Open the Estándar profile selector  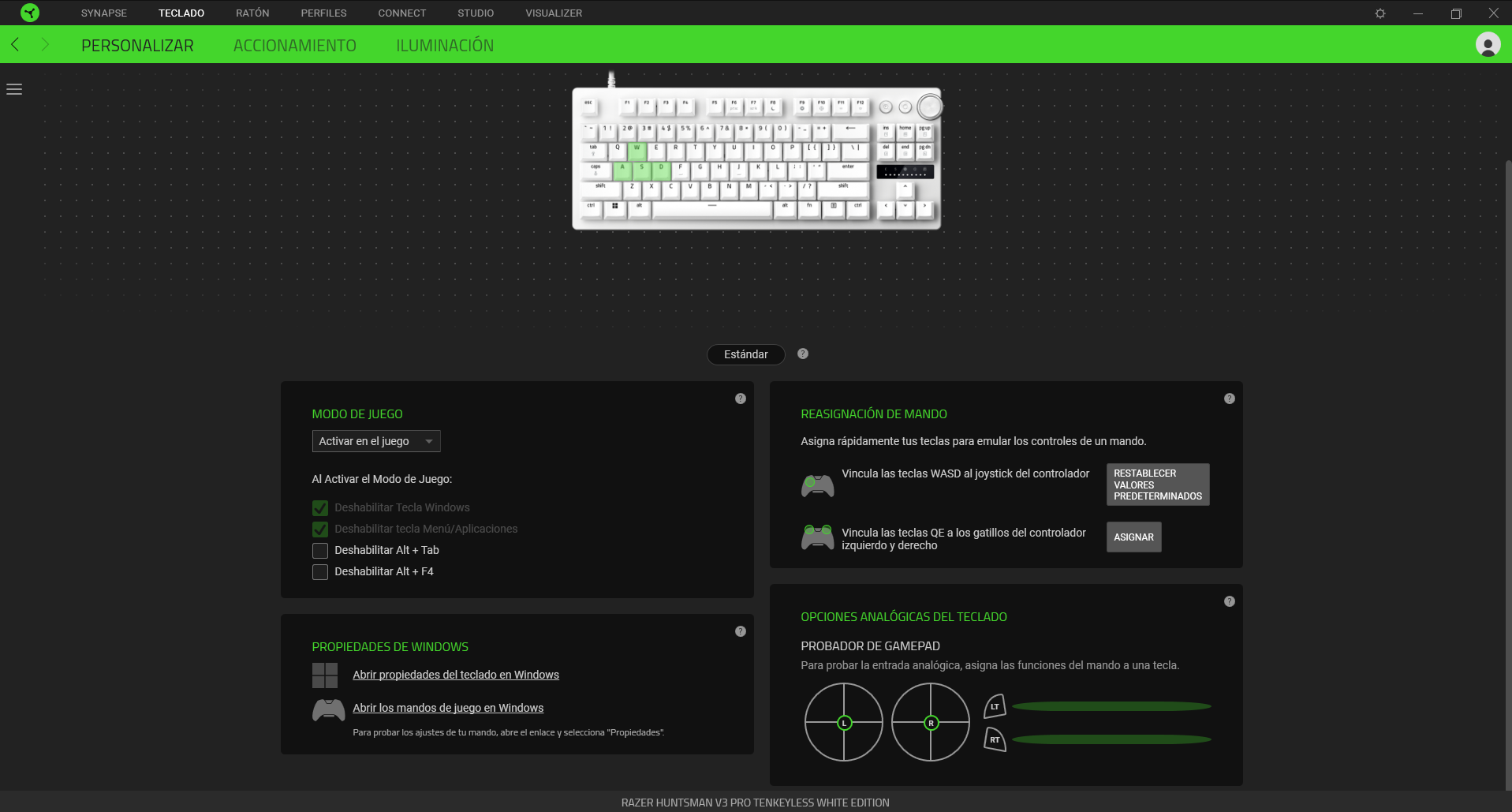[746, 354]
